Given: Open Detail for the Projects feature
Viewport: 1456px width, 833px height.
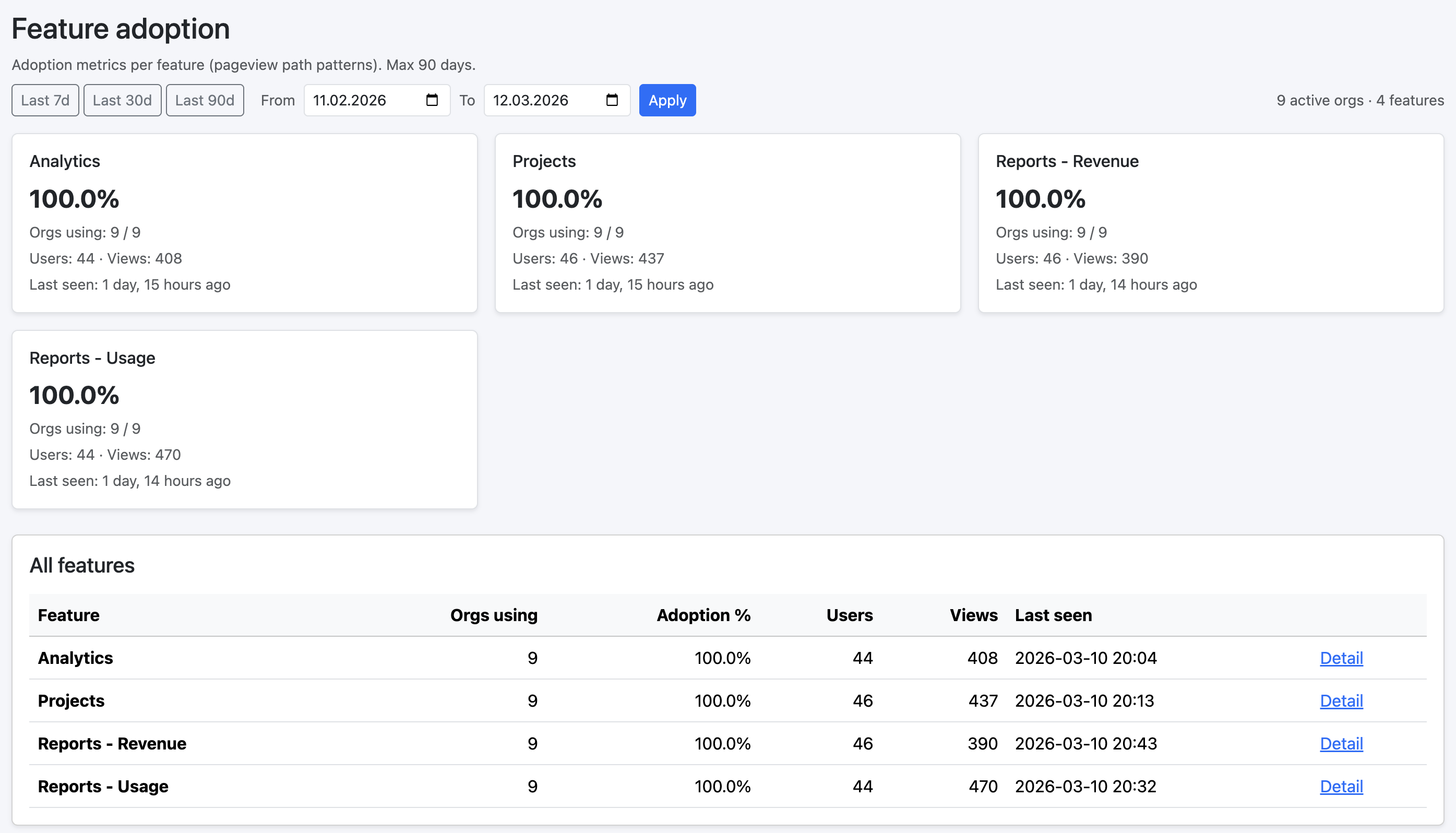Looking at the screenshot, I should 1341,700.
